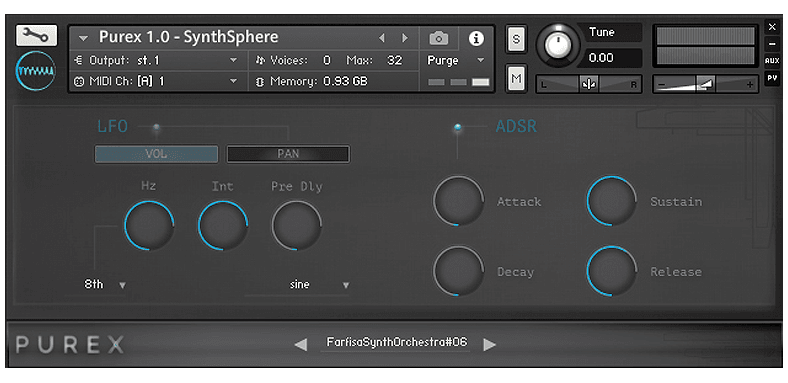Click the output icon beside Output label
Viewport: 788px width, 383px height.
[x=78, y=60]
